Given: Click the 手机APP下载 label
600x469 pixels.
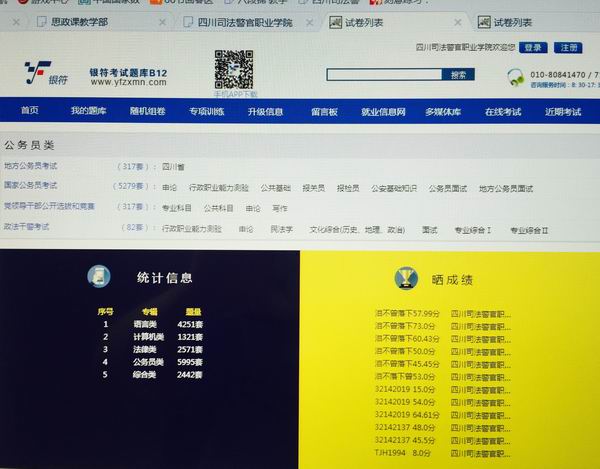Looking at the screenshot, I should pos(235,94).
